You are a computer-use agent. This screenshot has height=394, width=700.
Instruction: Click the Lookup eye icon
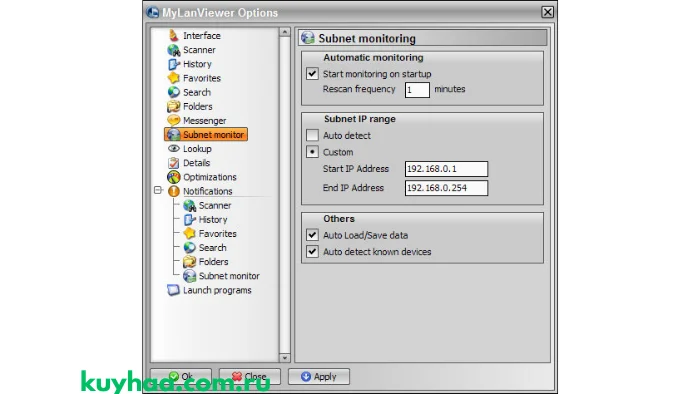click(173, 149)
